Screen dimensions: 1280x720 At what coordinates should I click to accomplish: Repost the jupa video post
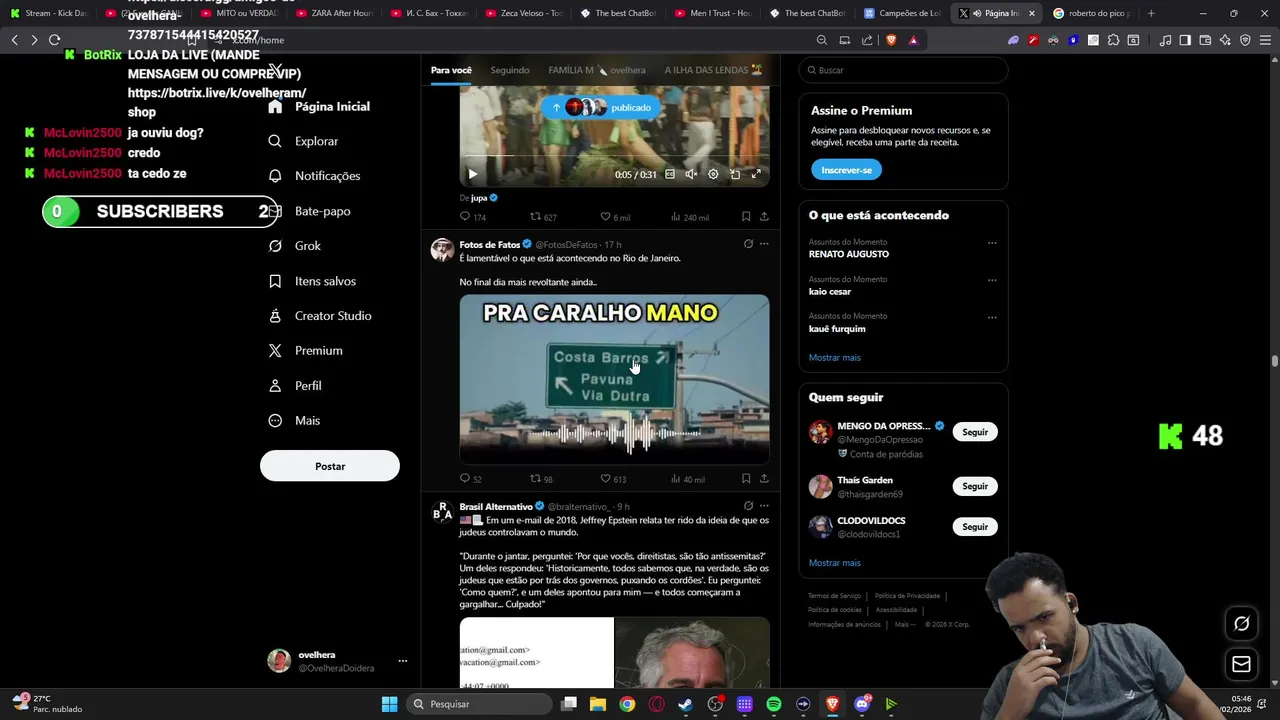click(x=543, y=217)
